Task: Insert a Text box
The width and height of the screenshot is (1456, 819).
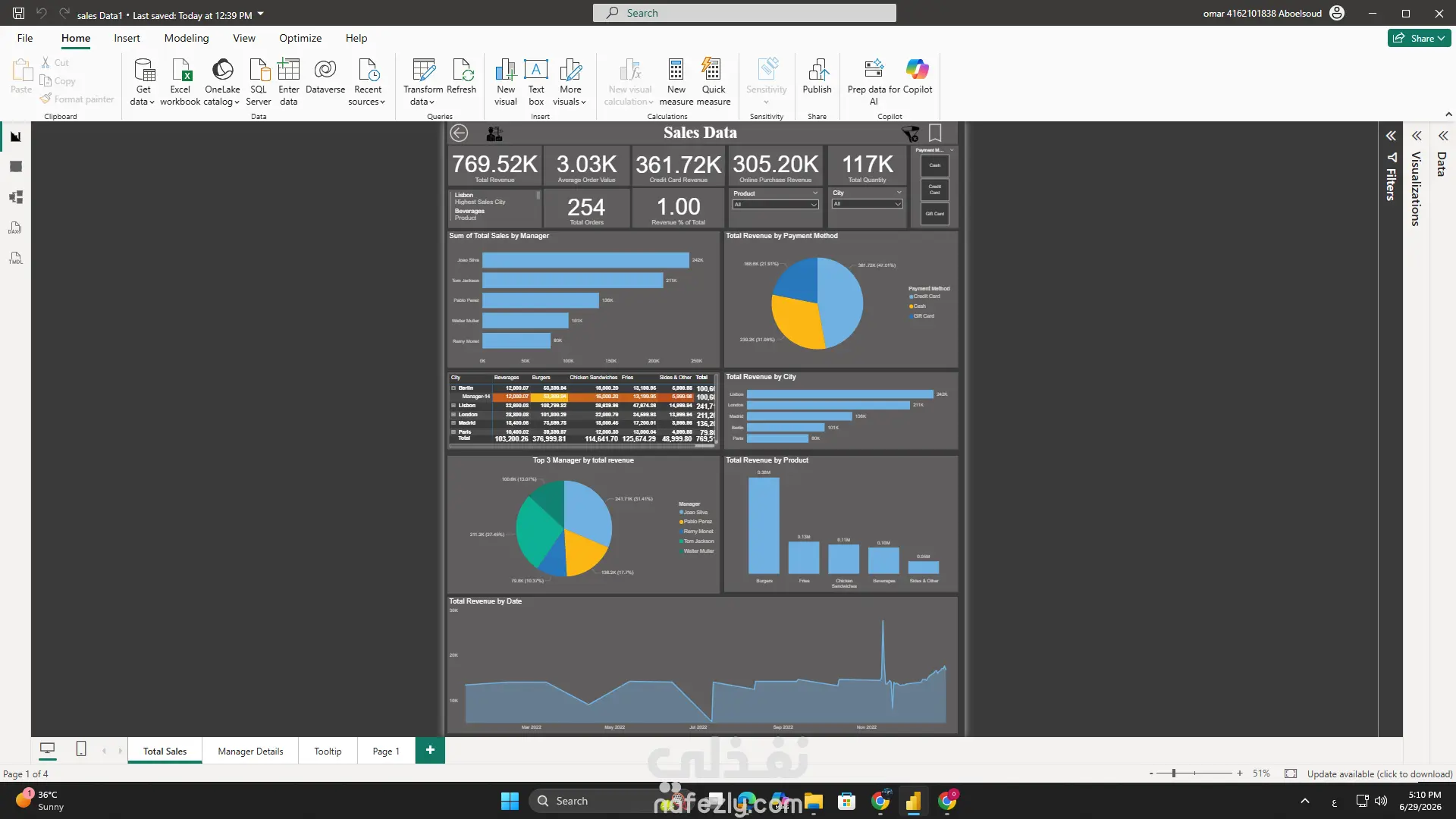Action: (536, 82)
